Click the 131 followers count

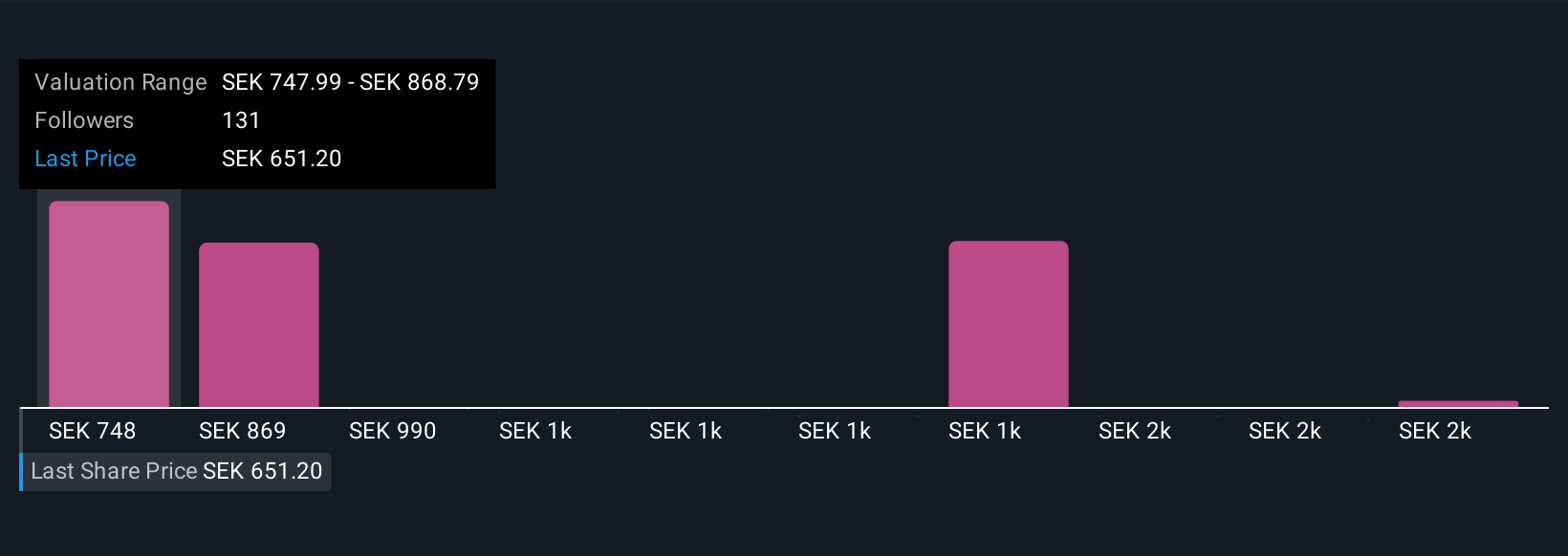click(241, 120)
